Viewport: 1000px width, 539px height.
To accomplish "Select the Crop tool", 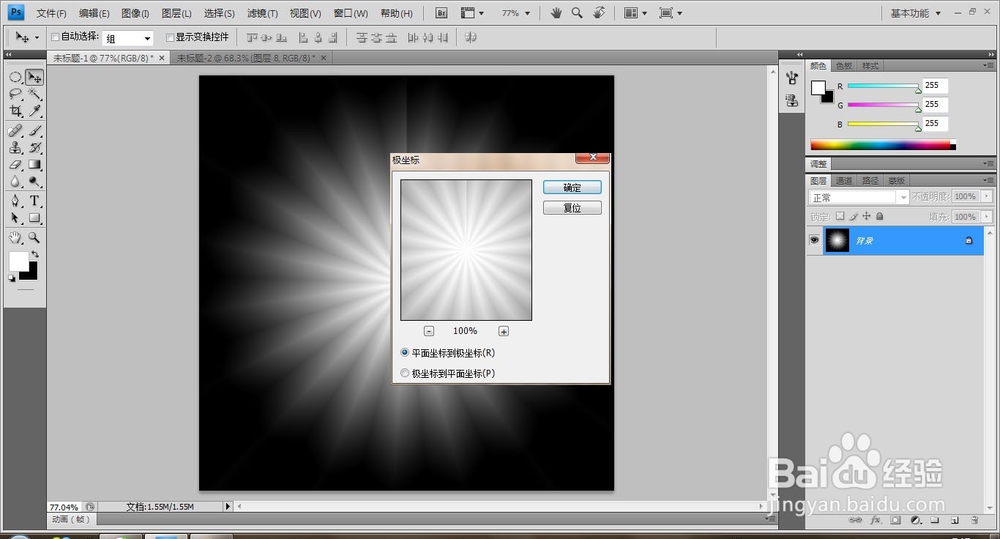I will [x=16, y=111].
